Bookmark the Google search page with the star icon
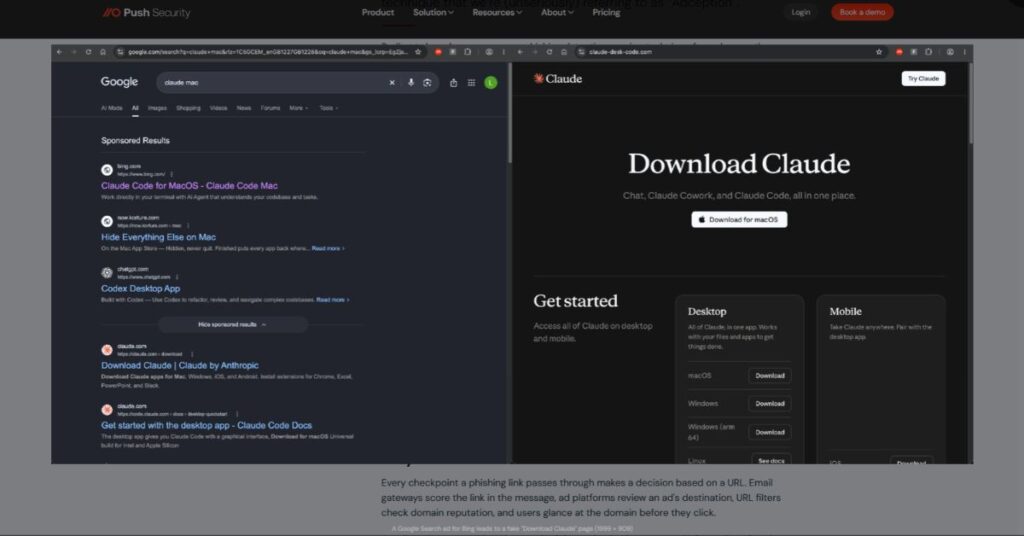The height and width of the screenshot is (536, 1024). pyautogui.click(x=418, y=52)
